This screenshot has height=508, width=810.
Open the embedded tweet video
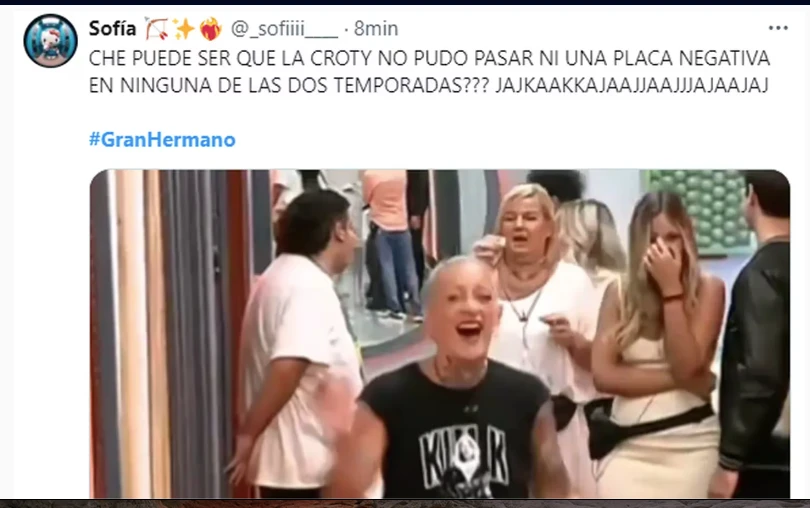[440, 334]
